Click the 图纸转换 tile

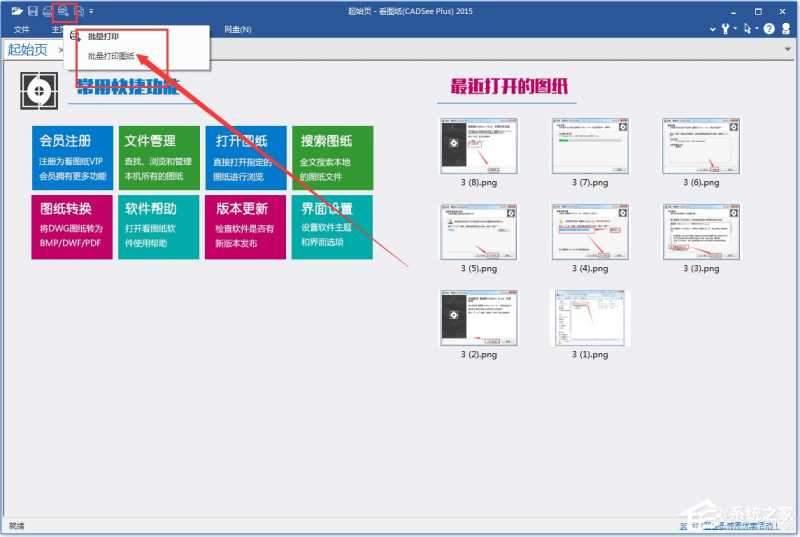click(x=72, y=226)
